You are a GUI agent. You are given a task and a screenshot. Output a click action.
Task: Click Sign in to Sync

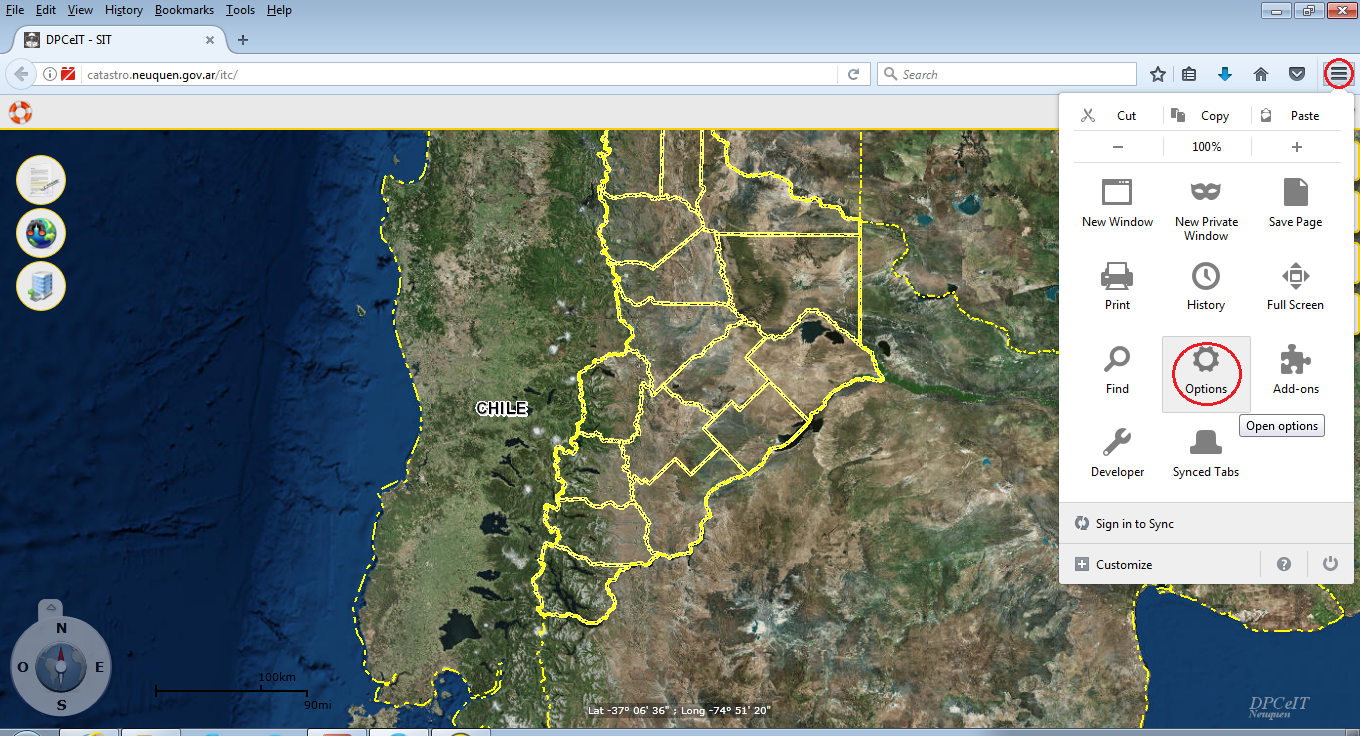[1134, 524]
